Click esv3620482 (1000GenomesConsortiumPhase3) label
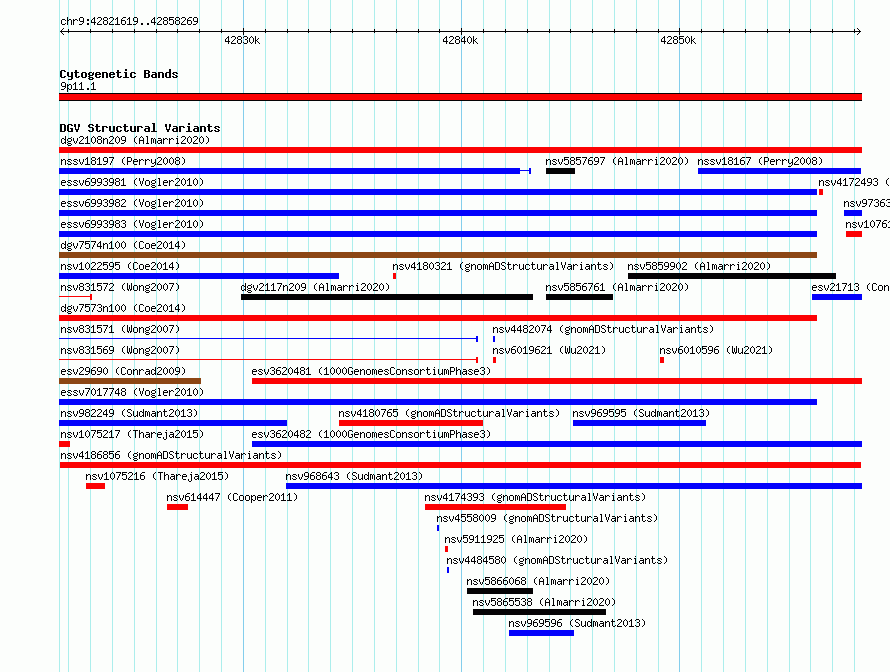The height and width of the screenshot is (672, 890). pos(371,434)
